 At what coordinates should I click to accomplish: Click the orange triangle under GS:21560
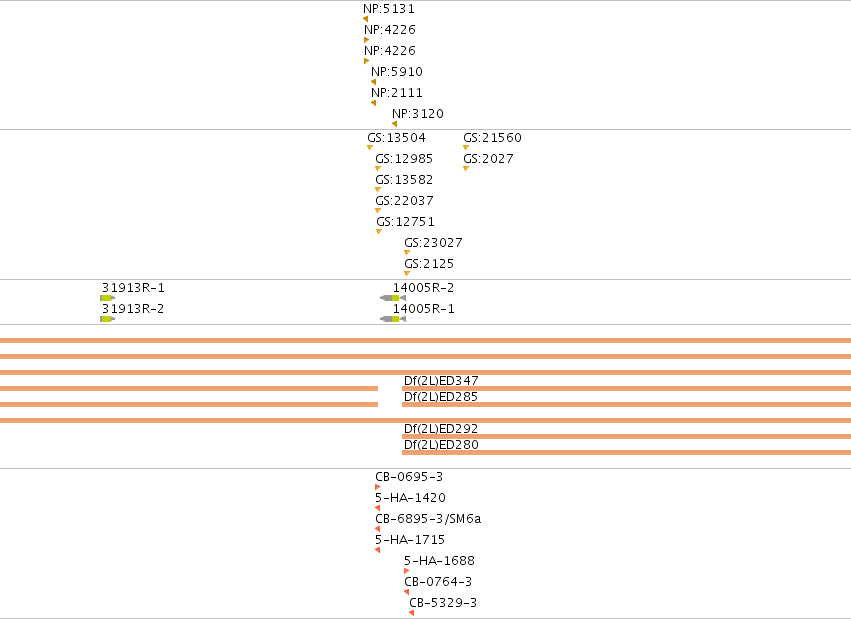pyautogui.click(x=466, y=148)
